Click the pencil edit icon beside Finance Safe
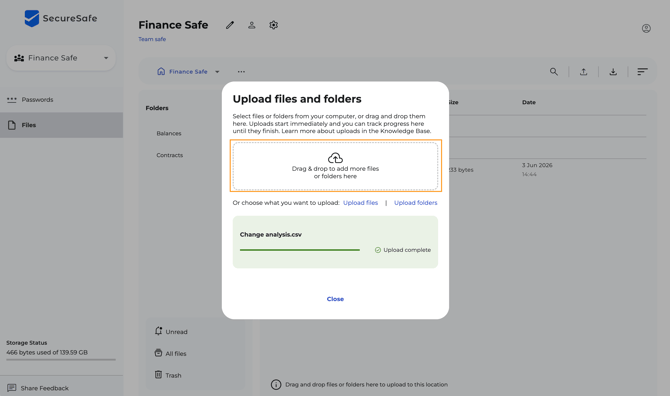This screenshot has height=396, width=670. [x=230, y=25]
